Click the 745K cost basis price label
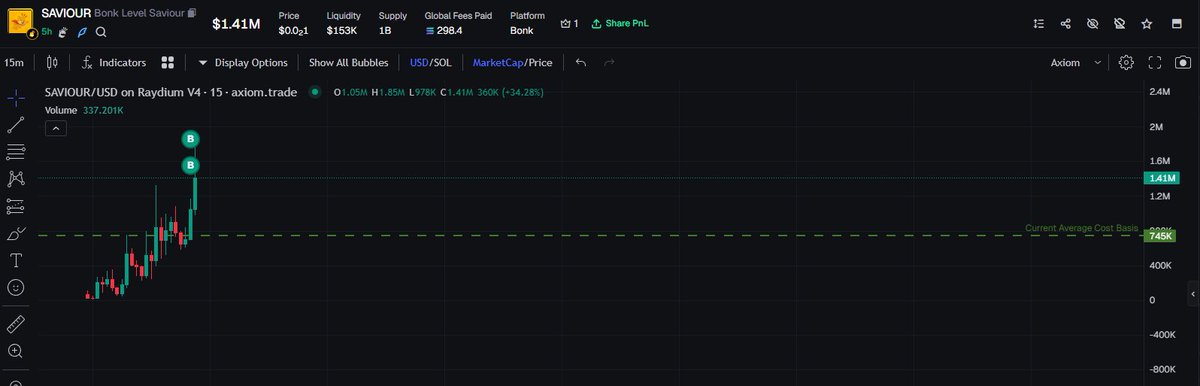1200x386 pixels. [1159, 236]
